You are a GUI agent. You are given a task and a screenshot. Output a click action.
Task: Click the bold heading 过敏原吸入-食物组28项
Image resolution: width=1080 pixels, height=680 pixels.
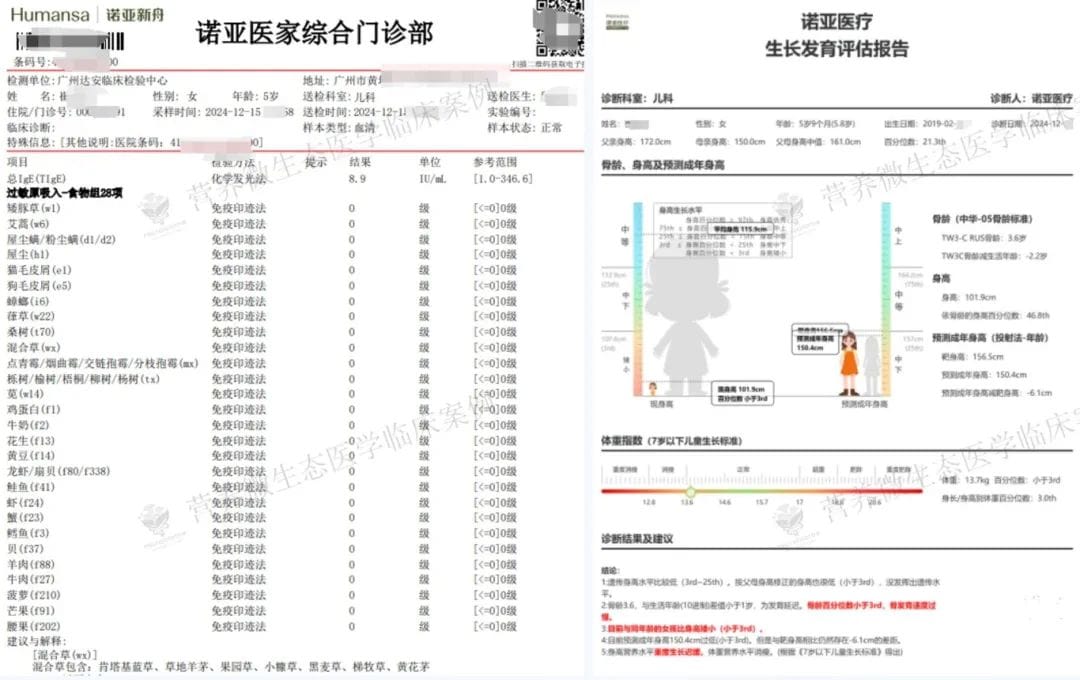click(65, 193)
